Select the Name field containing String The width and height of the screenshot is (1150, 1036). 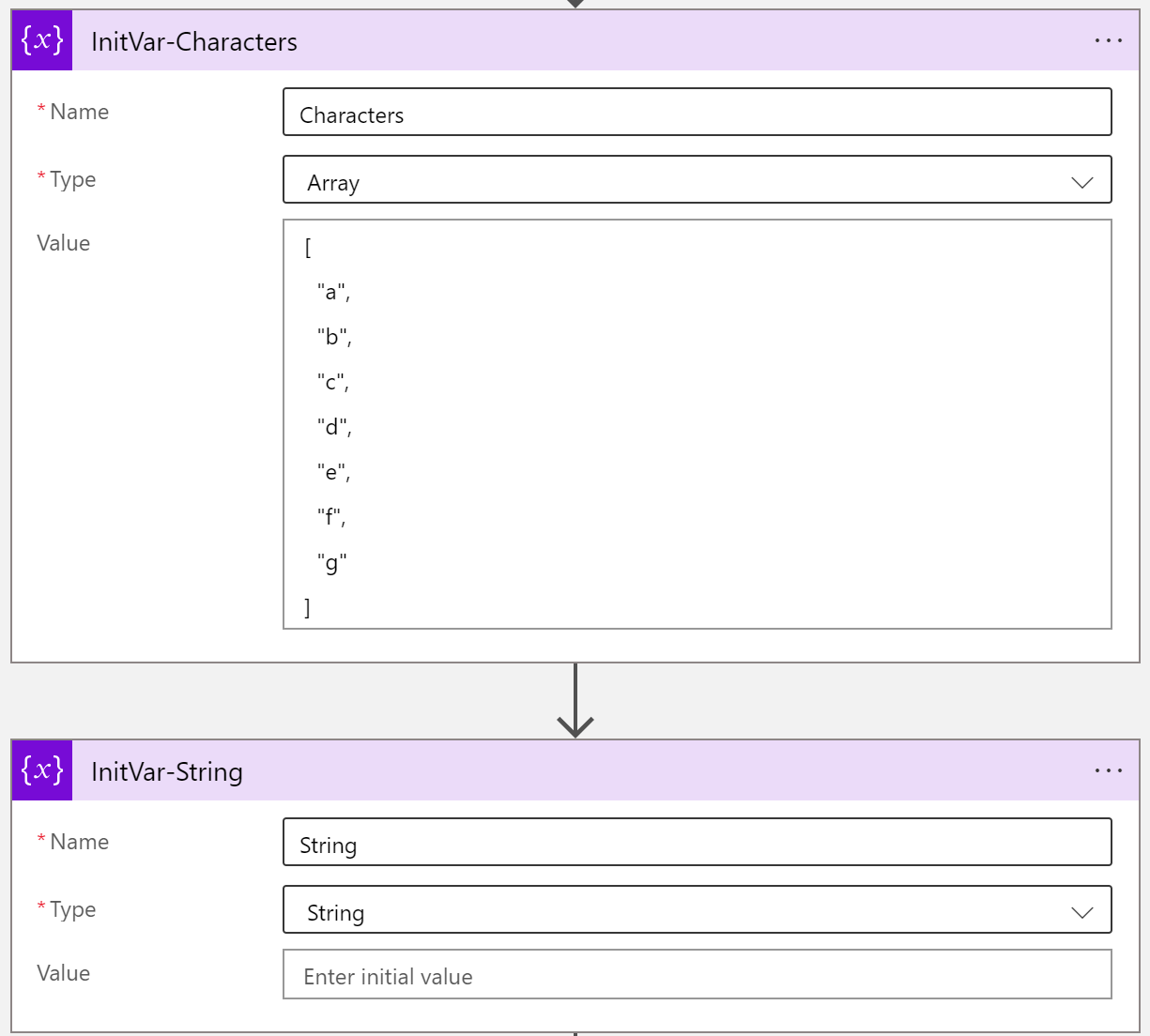[x=697, y=842]
